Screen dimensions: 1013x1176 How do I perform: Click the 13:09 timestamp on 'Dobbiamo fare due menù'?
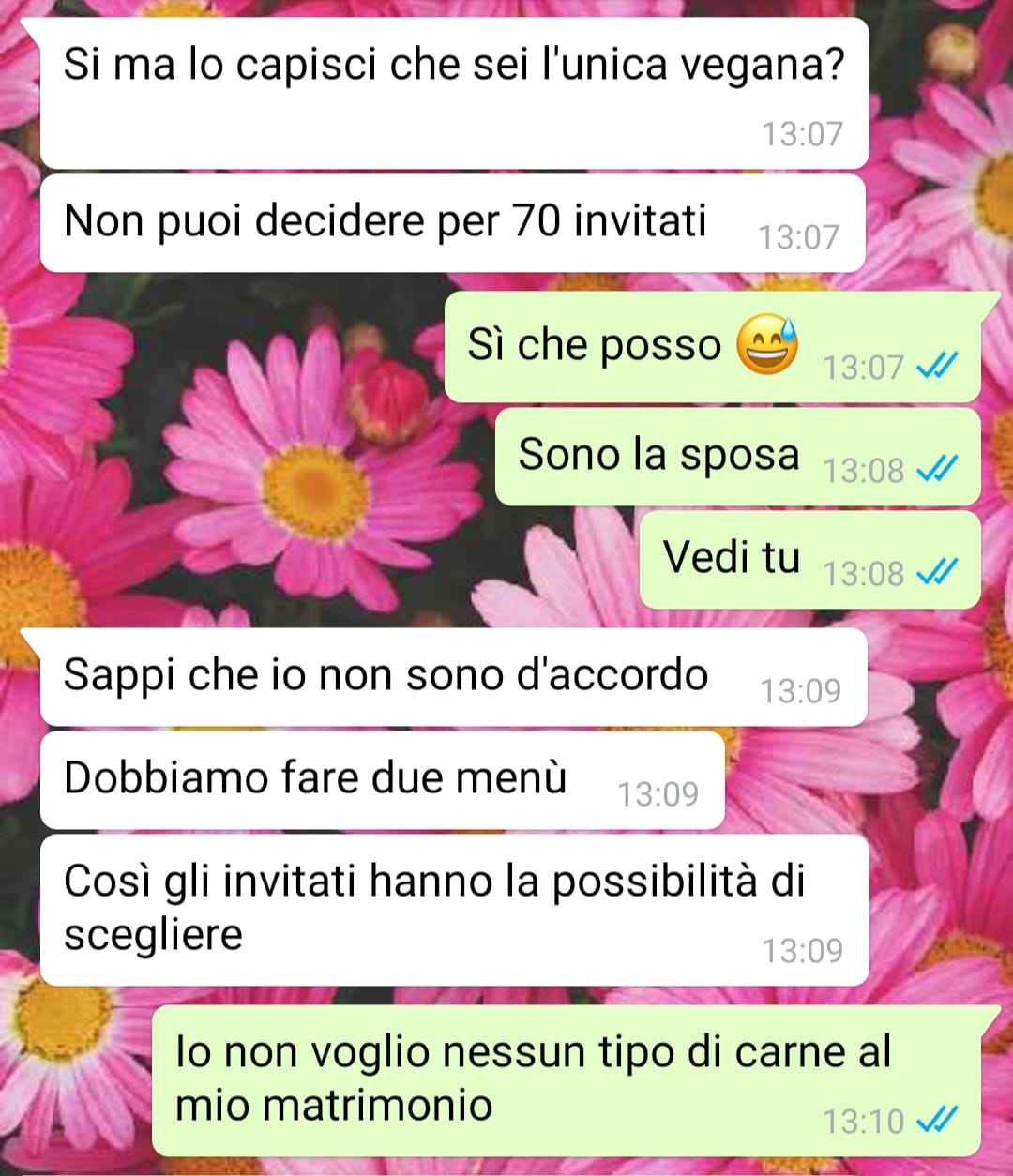pos(658,794)
